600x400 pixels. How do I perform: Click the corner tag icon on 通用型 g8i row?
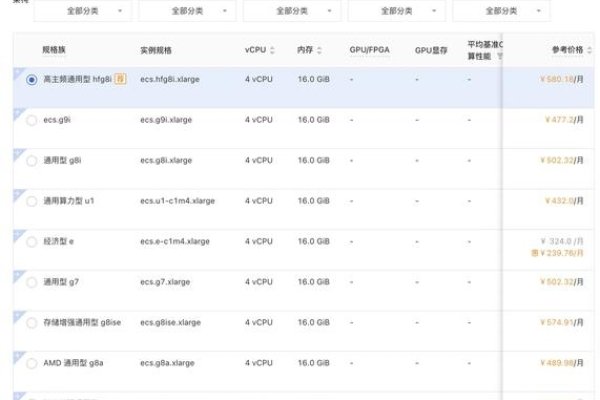[x=17, y=153]
